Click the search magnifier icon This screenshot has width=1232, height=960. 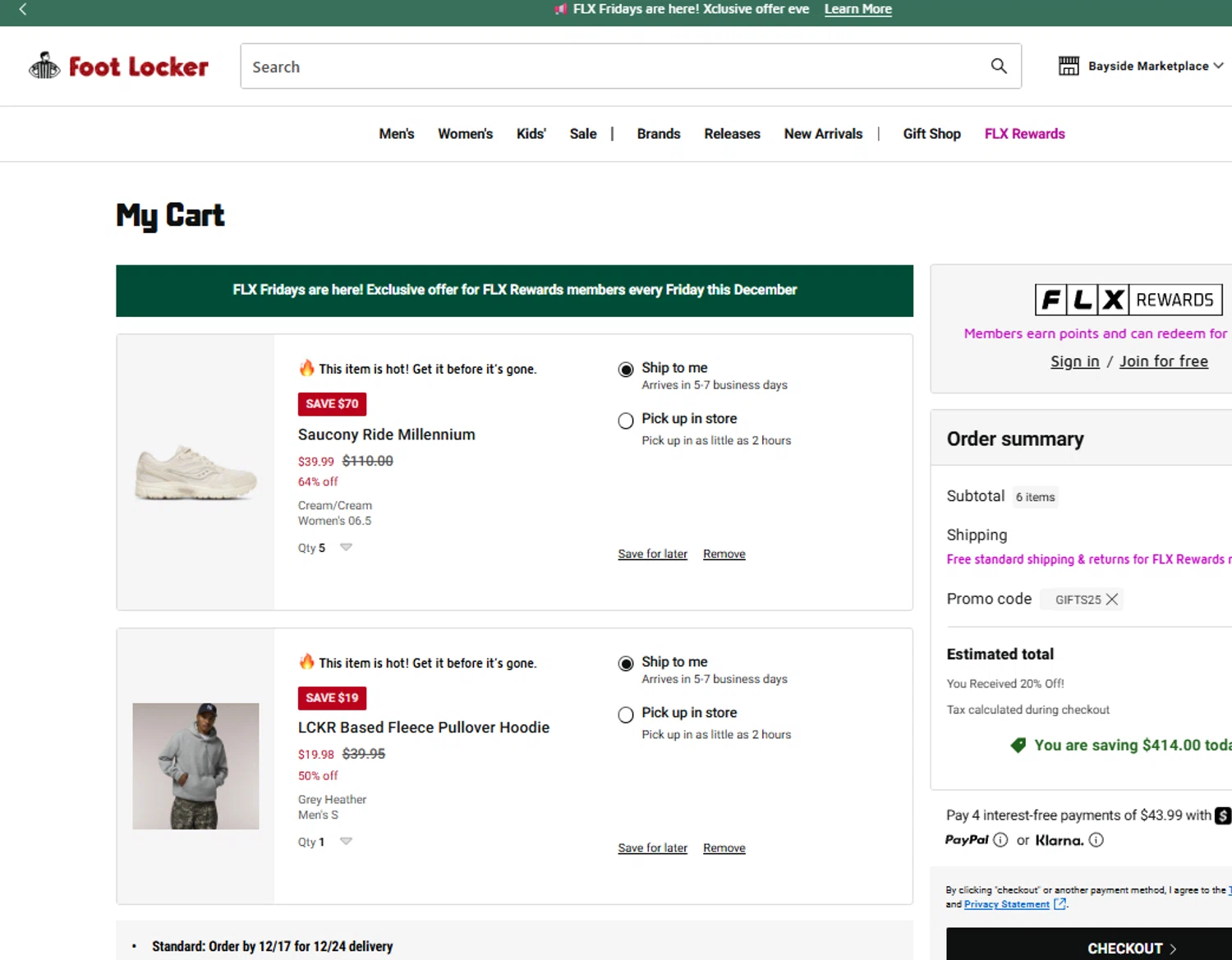[998, 66]
